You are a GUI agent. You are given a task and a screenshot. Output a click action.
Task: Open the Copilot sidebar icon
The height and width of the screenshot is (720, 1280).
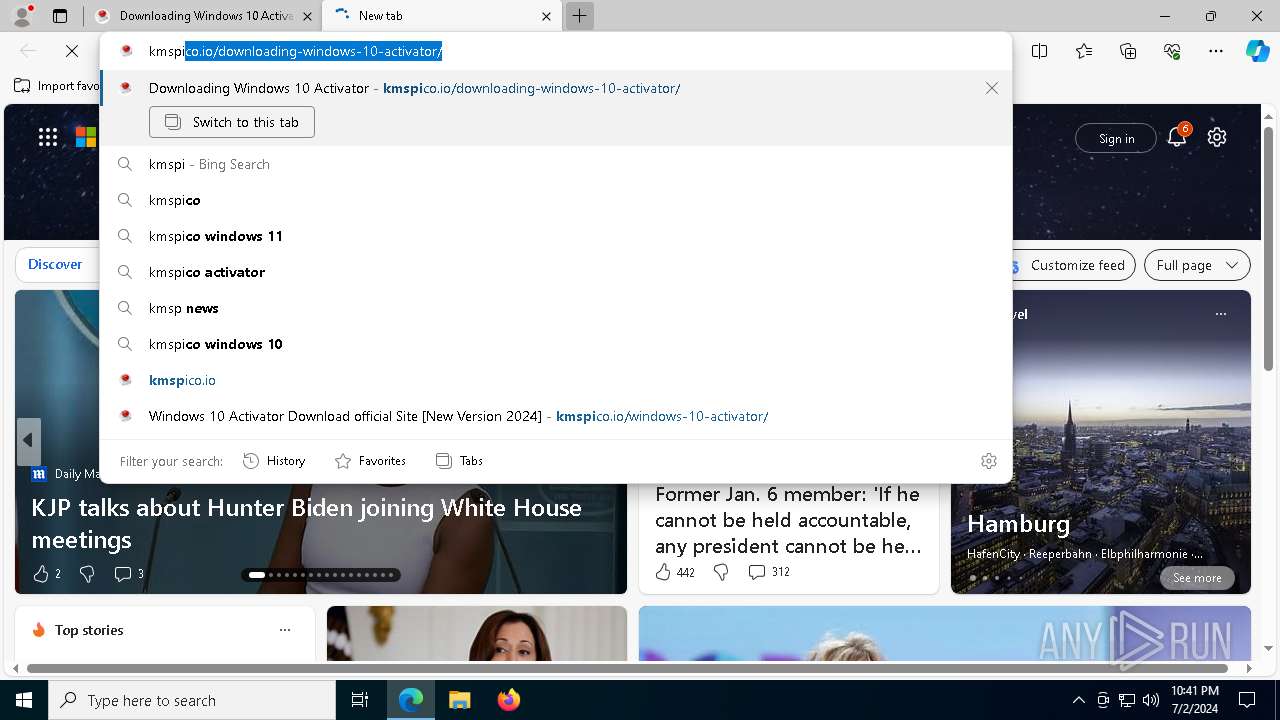[1257, 51]
